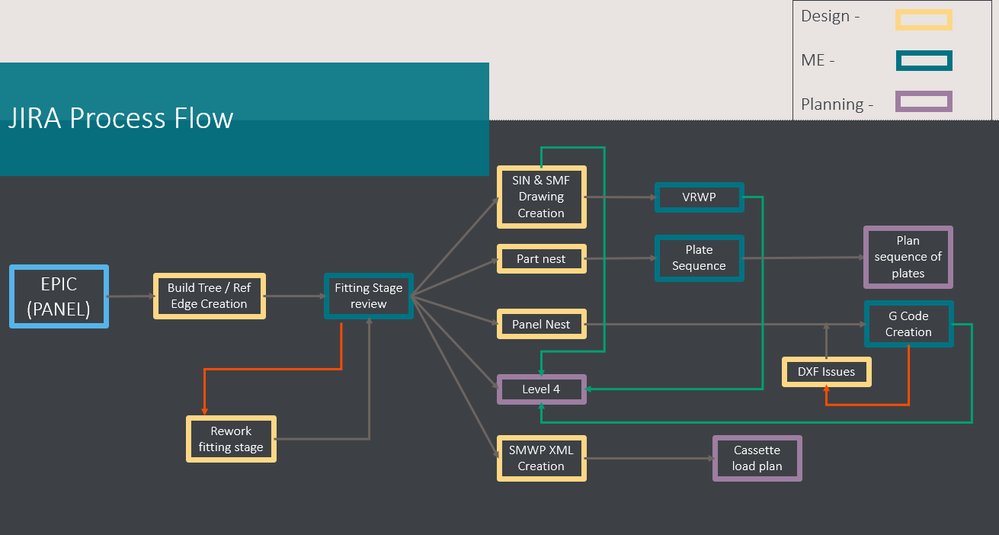Select the Fitting Stage review box
999x535 pixels.
point(368,296)
